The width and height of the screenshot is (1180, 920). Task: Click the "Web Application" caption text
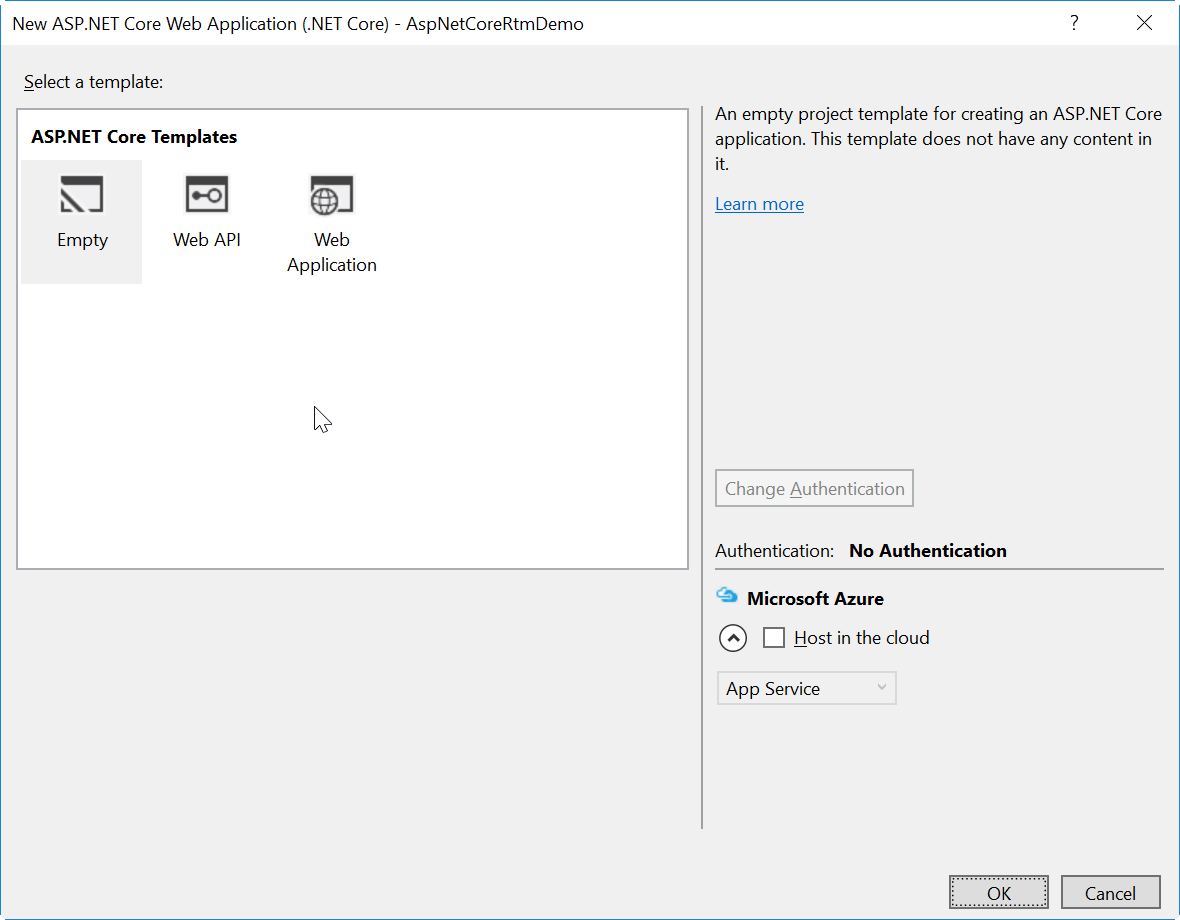pyautogui.click(x=331, y=252)
